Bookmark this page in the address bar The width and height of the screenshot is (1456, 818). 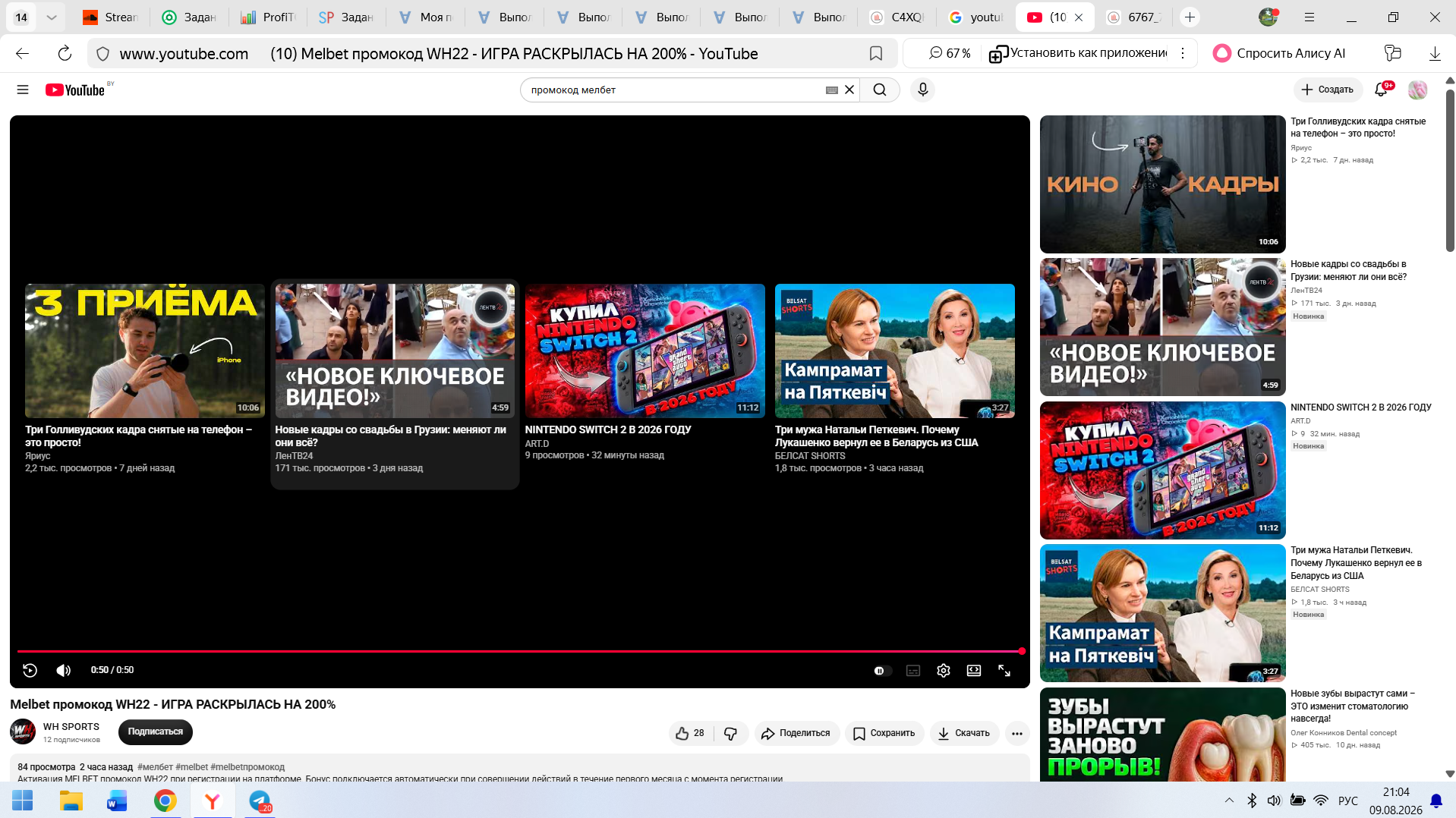click(x=876, y=53)
